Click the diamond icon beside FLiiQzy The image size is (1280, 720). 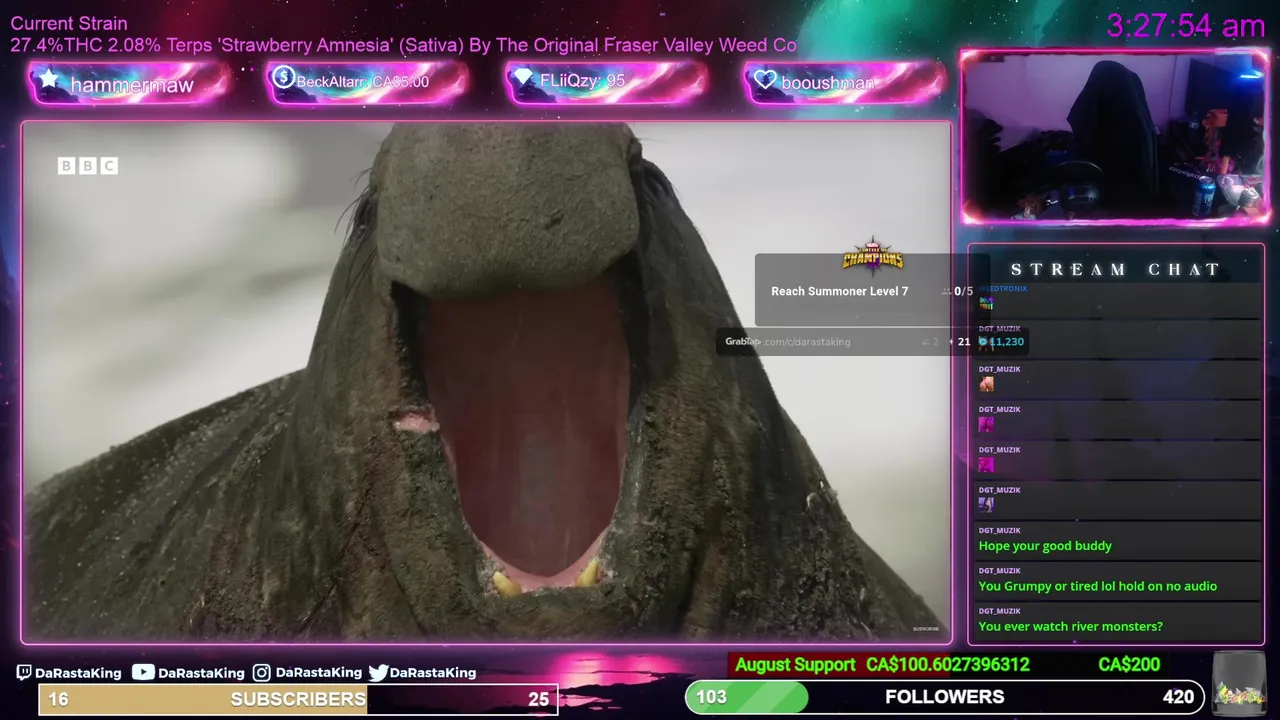523,77
